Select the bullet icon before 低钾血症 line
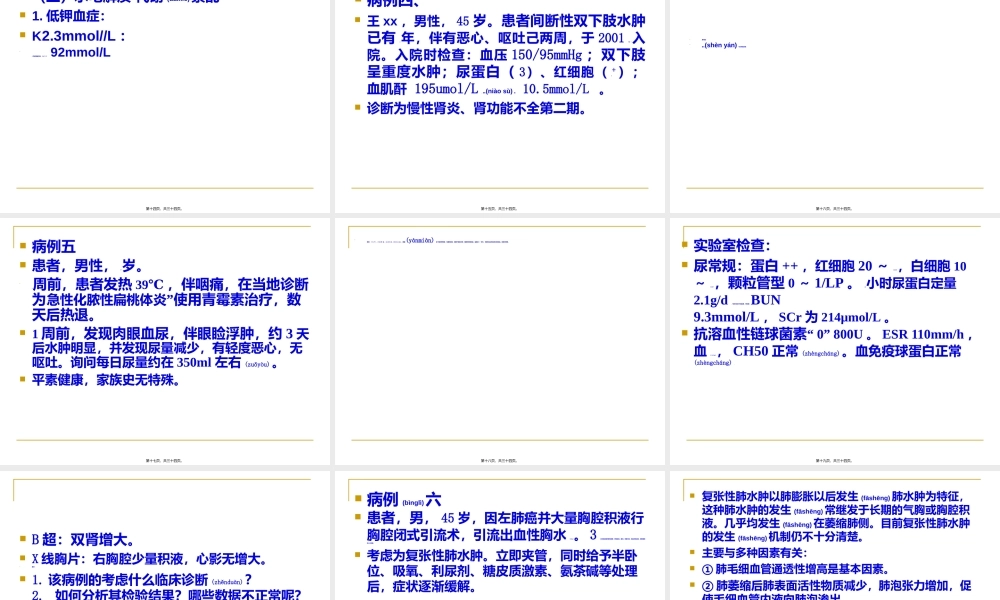 click(x=23, y=16)
